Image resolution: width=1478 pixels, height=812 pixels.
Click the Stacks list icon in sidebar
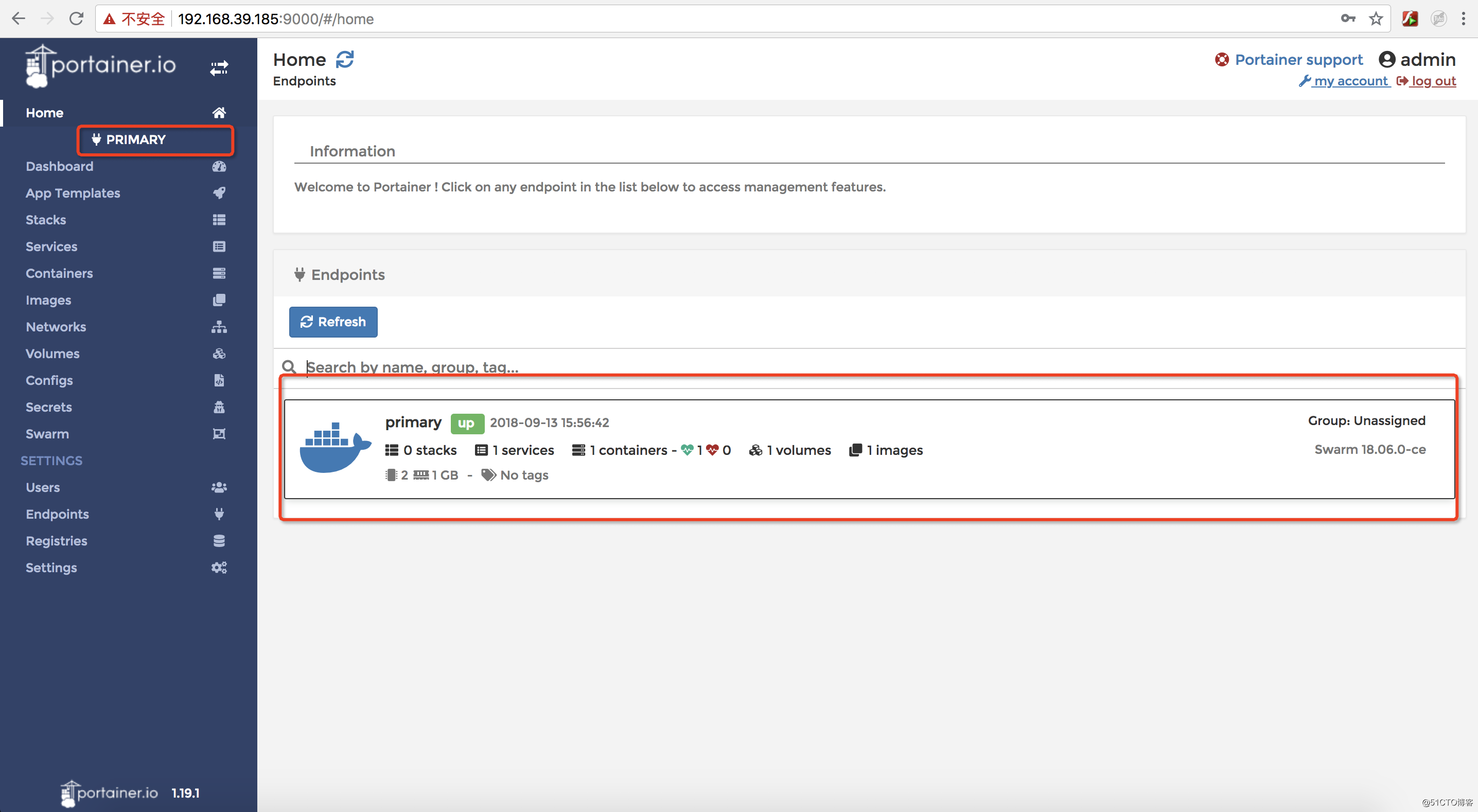[x=219, y=220]
